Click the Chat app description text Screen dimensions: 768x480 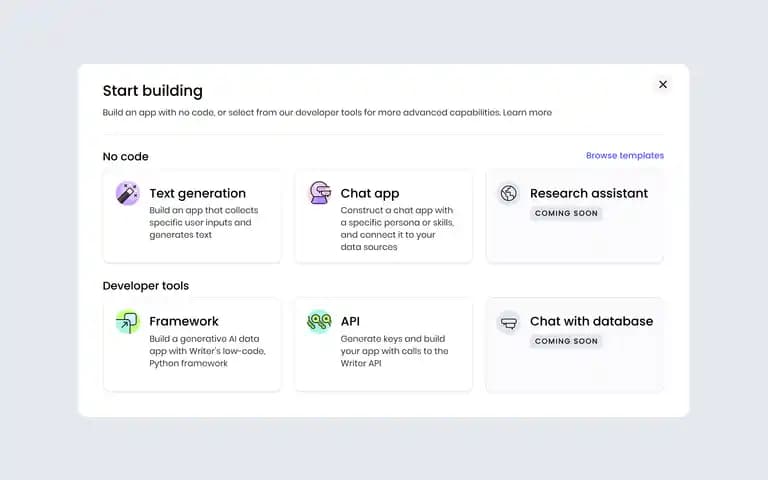[x=397, y=228]
